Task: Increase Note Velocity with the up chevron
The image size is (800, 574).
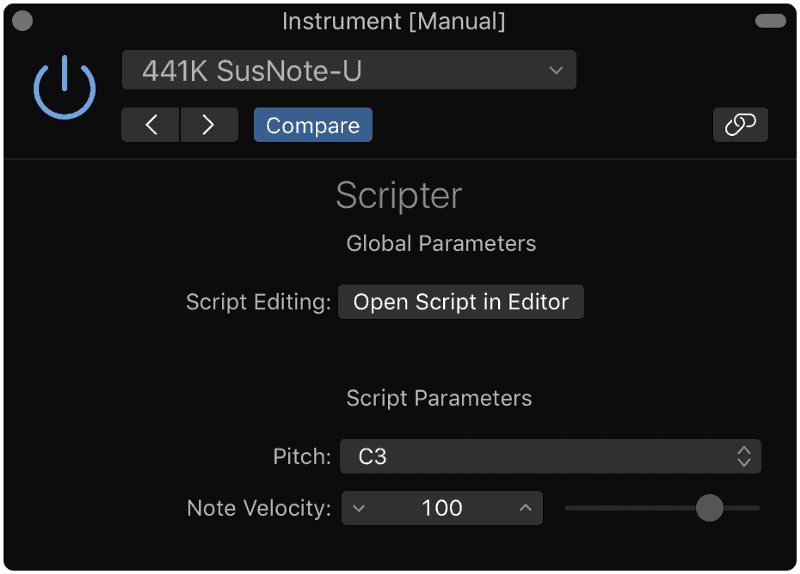Action: click(x=526, y=508)
